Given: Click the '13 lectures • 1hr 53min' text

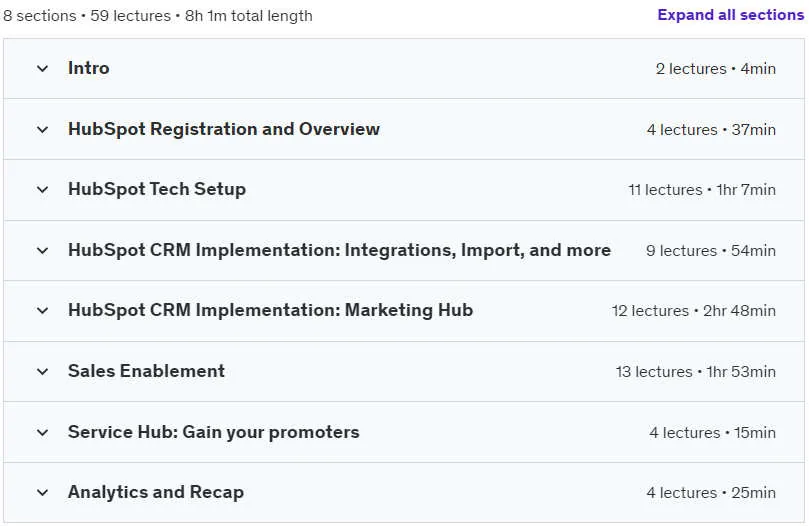Looking at the screenshot, I should (x=695, y=372).
